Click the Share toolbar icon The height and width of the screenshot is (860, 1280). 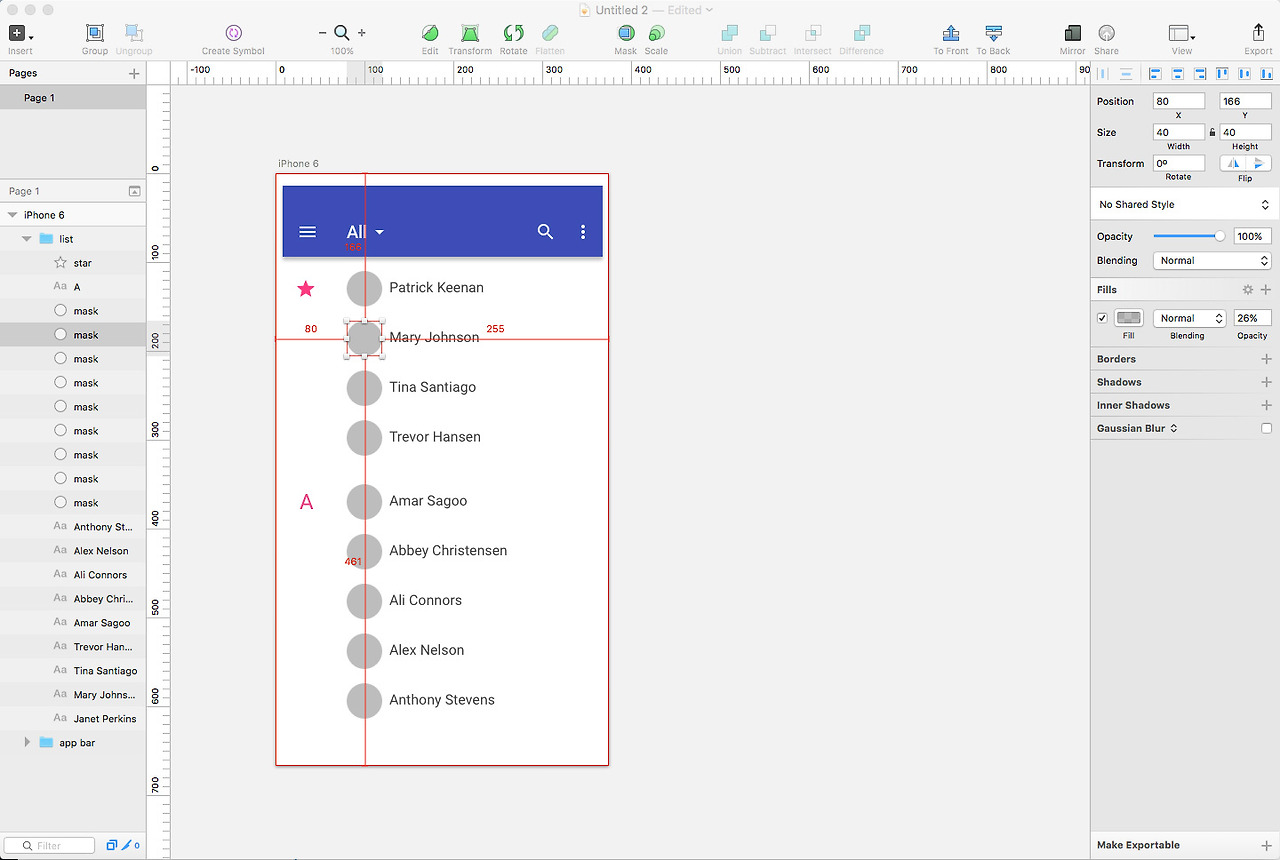(x=1106, y=33)
